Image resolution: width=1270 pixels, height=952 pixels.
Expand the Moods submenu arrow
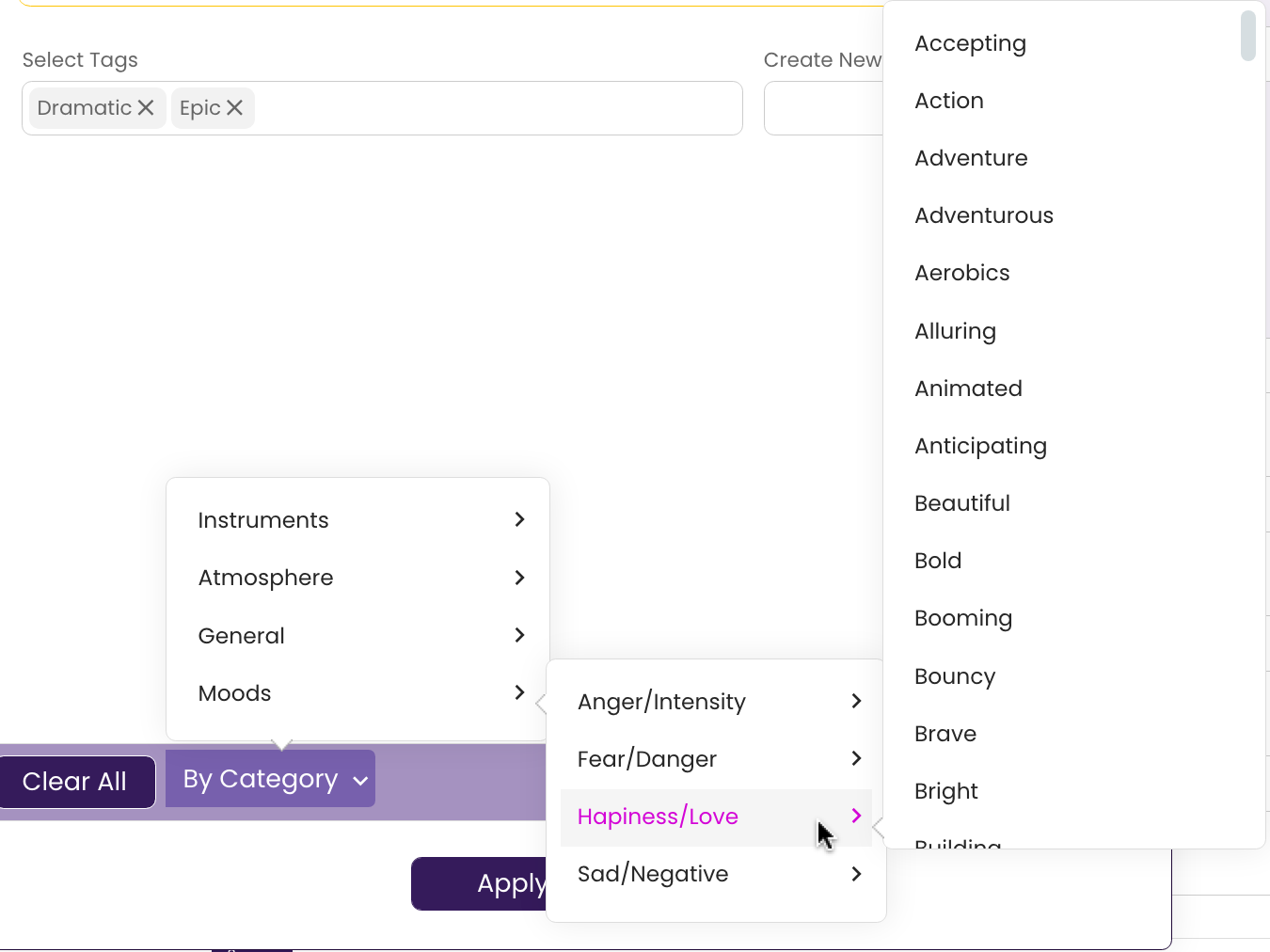click(519, 692)
